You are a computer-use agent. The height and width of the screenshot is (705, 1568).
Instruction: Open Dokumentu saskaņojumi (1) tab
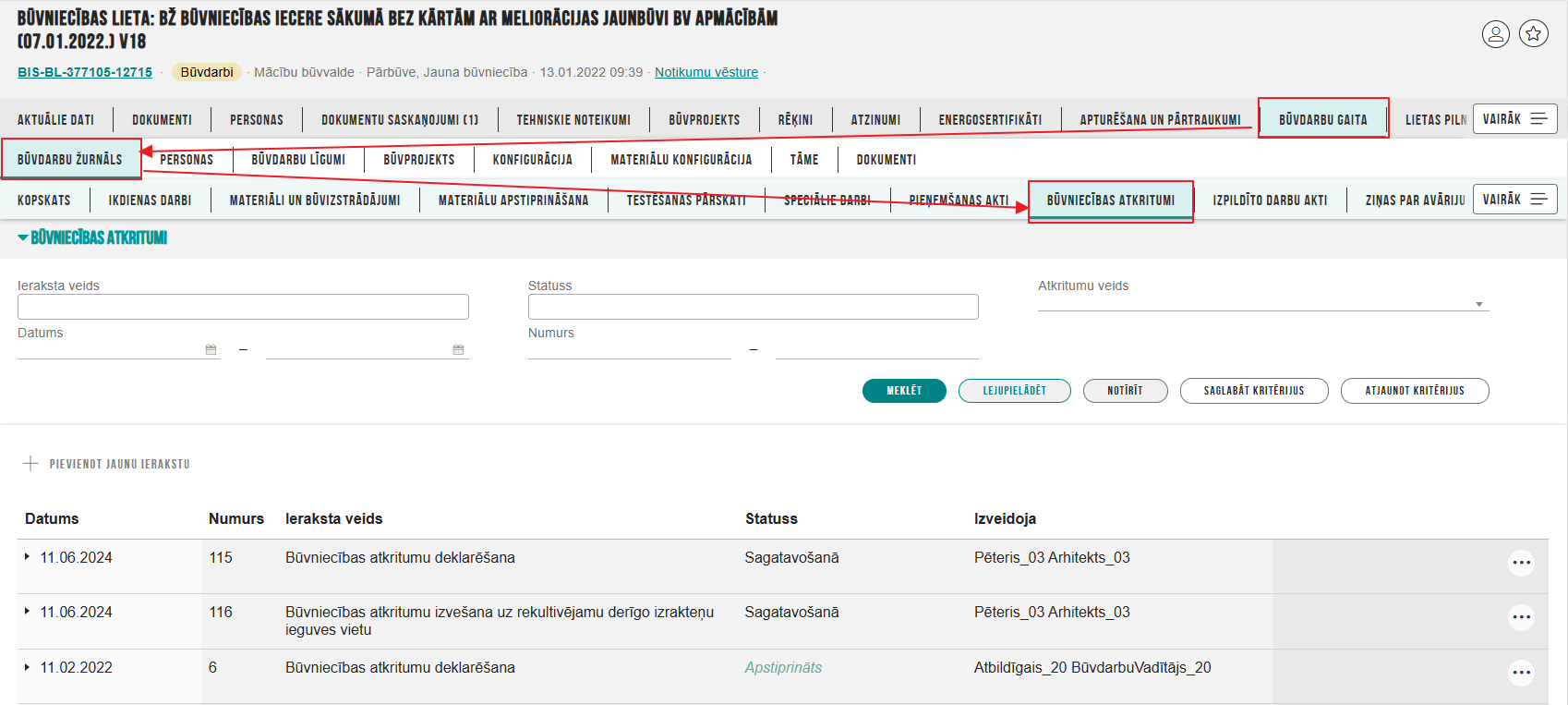point(400,120)
